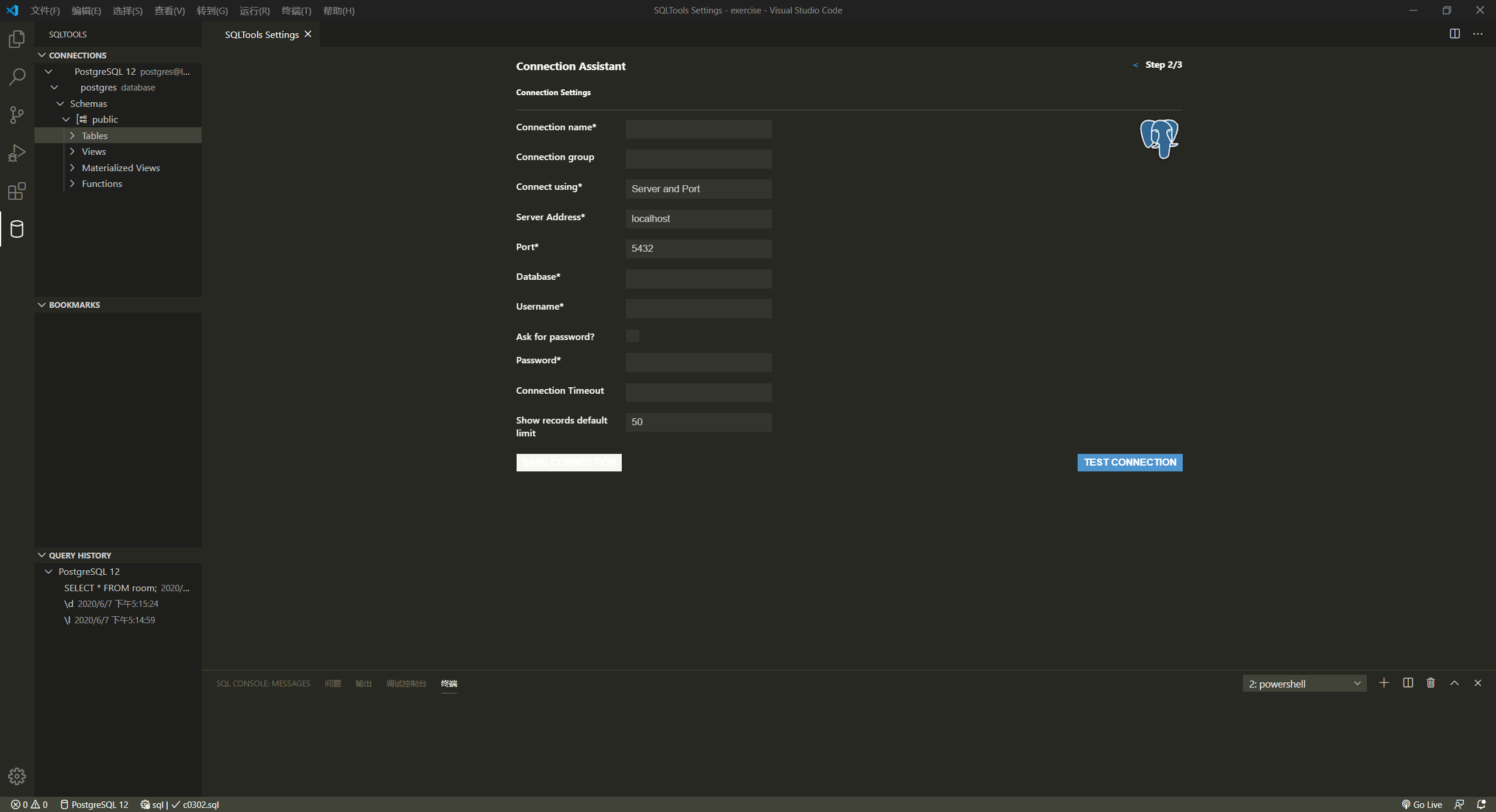1496x812 pixels.
Task: Click the PostgreSQL 12 status bar item
Action: tap(93, 804)
